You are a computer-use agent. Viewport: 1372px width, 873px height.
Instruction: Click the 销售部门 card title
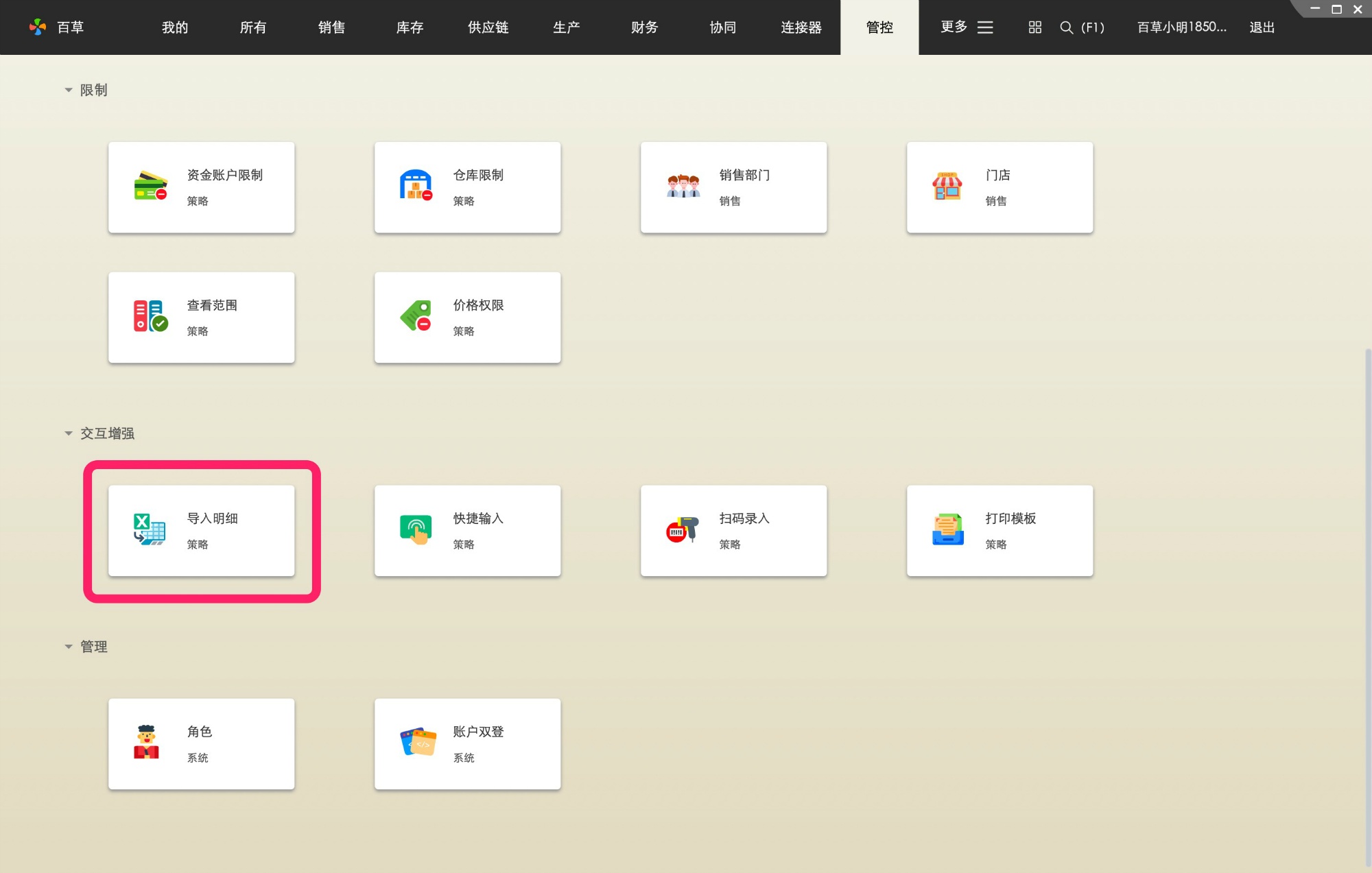pos(744,176)
